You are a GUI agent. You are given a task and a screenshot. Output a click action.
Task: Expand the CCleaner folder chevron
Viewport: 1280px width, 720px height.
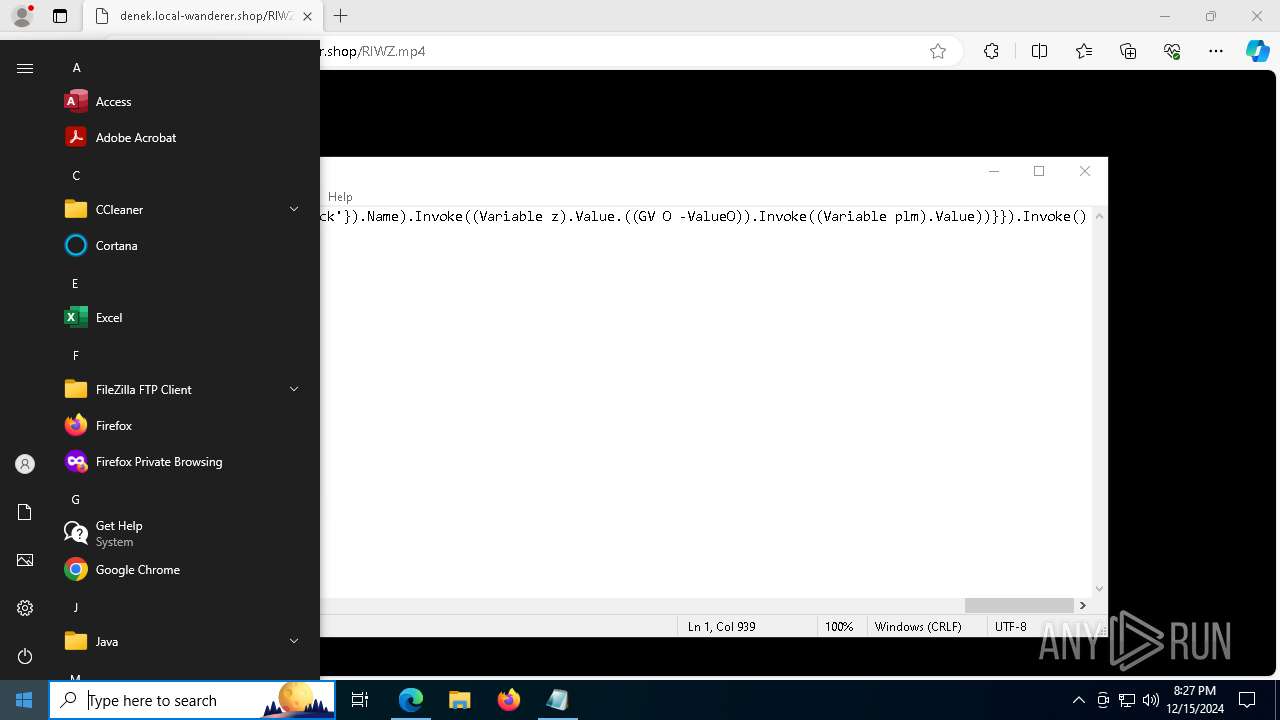pyautogui.click(x=294, y=209)
